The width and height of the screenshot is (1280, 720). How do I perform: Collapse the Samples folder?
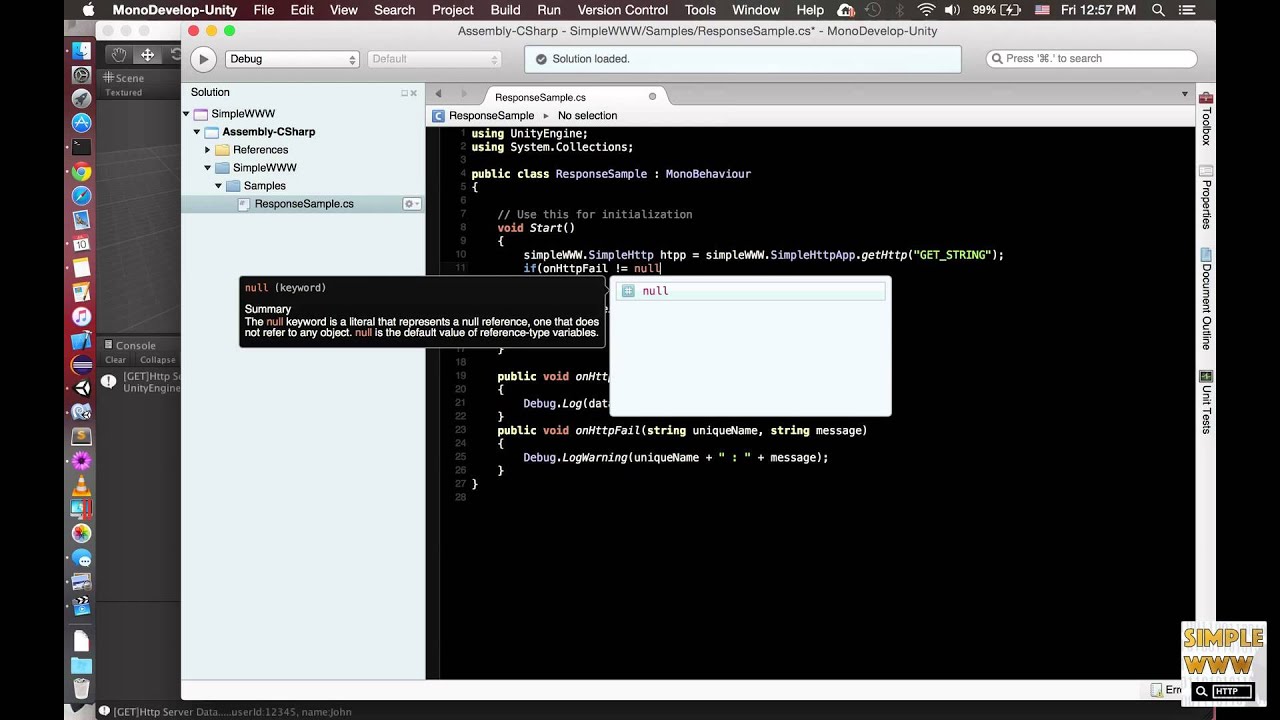[x=219, y=186]
